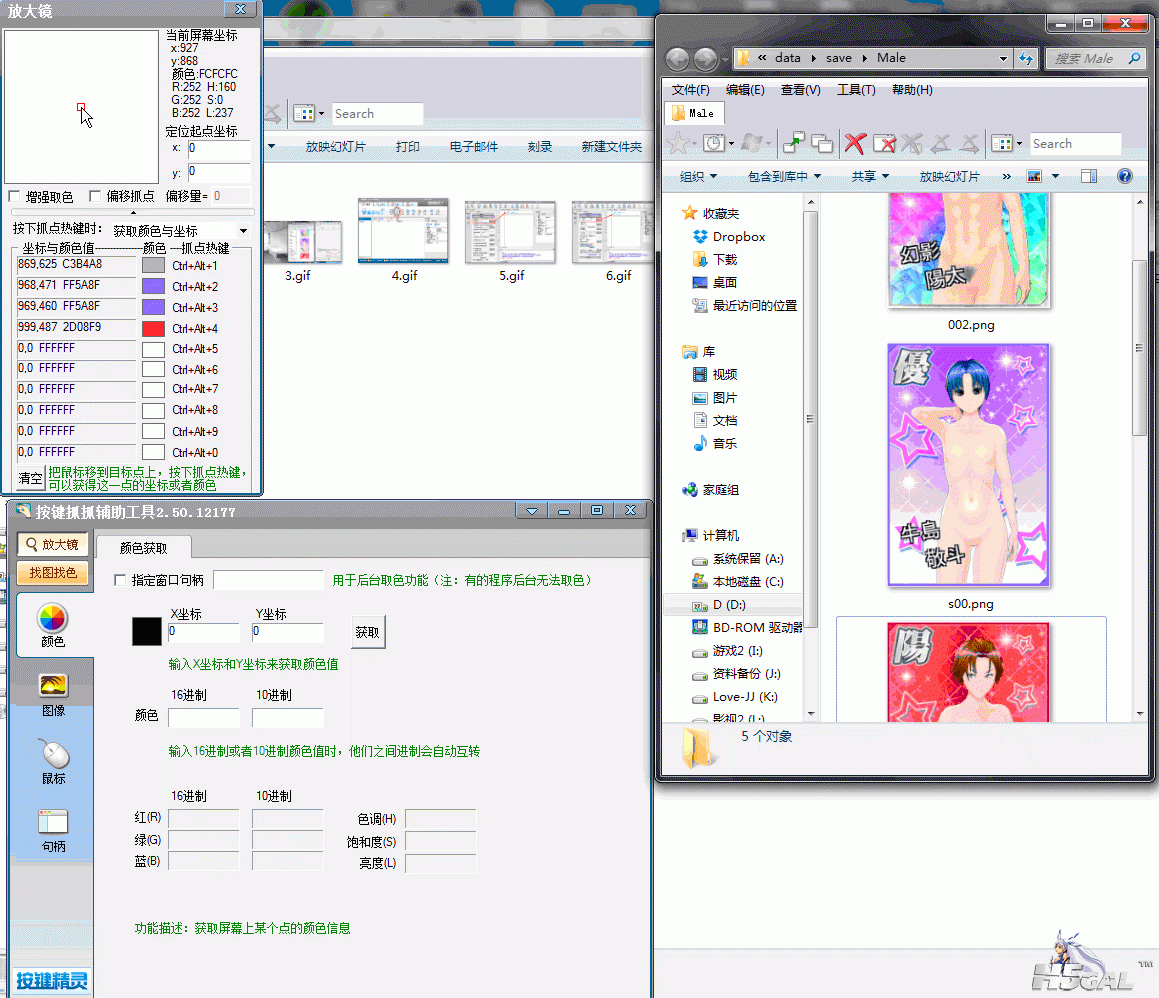Click the X坐标 input field
Image resolution: width=1159 pixels, height=998 pixels.
coord(203,631)
